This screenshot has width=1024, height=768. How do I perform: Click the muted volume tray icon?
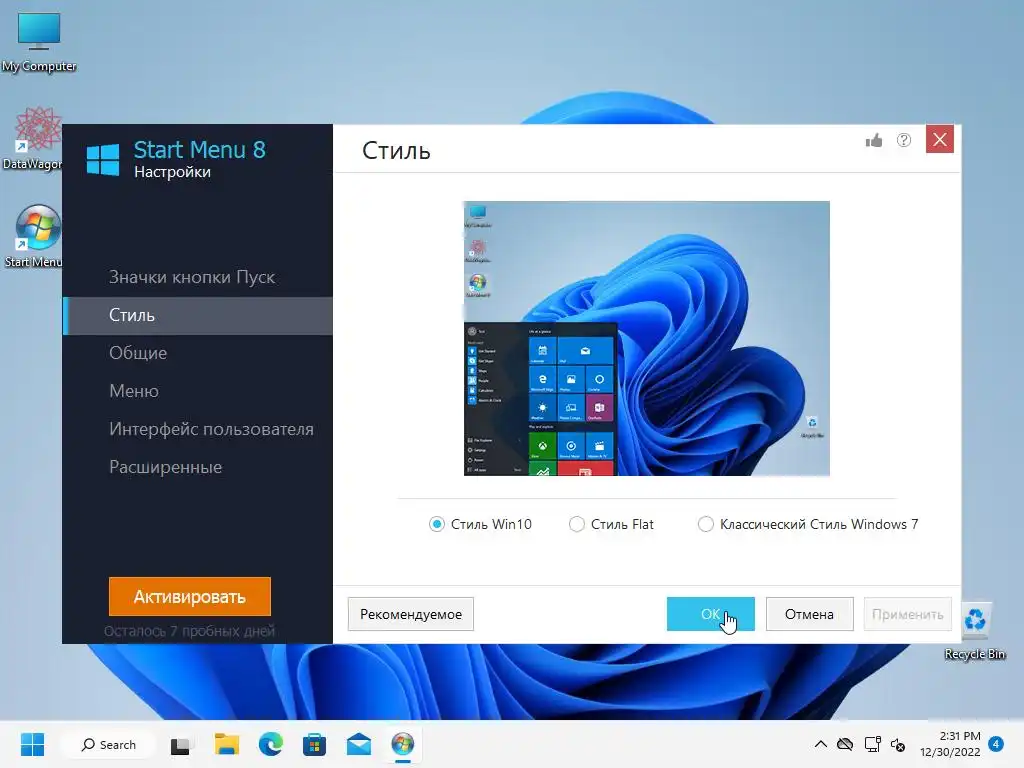pos(899,744)
